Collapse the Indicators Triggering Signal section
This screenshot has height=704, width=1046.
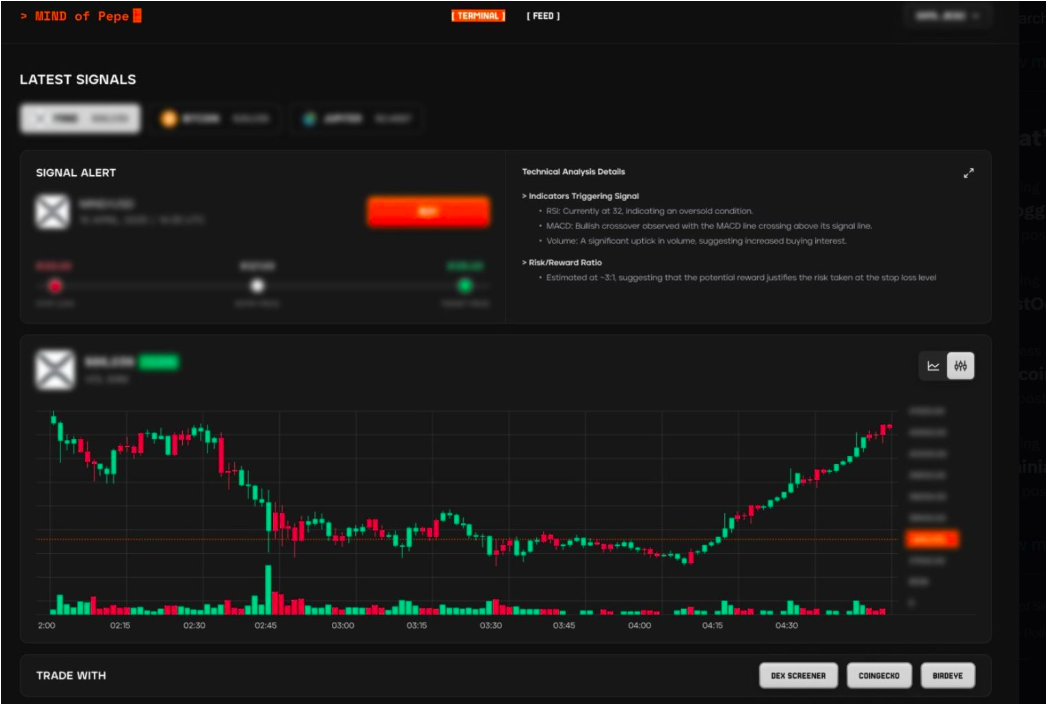[580, 196]
